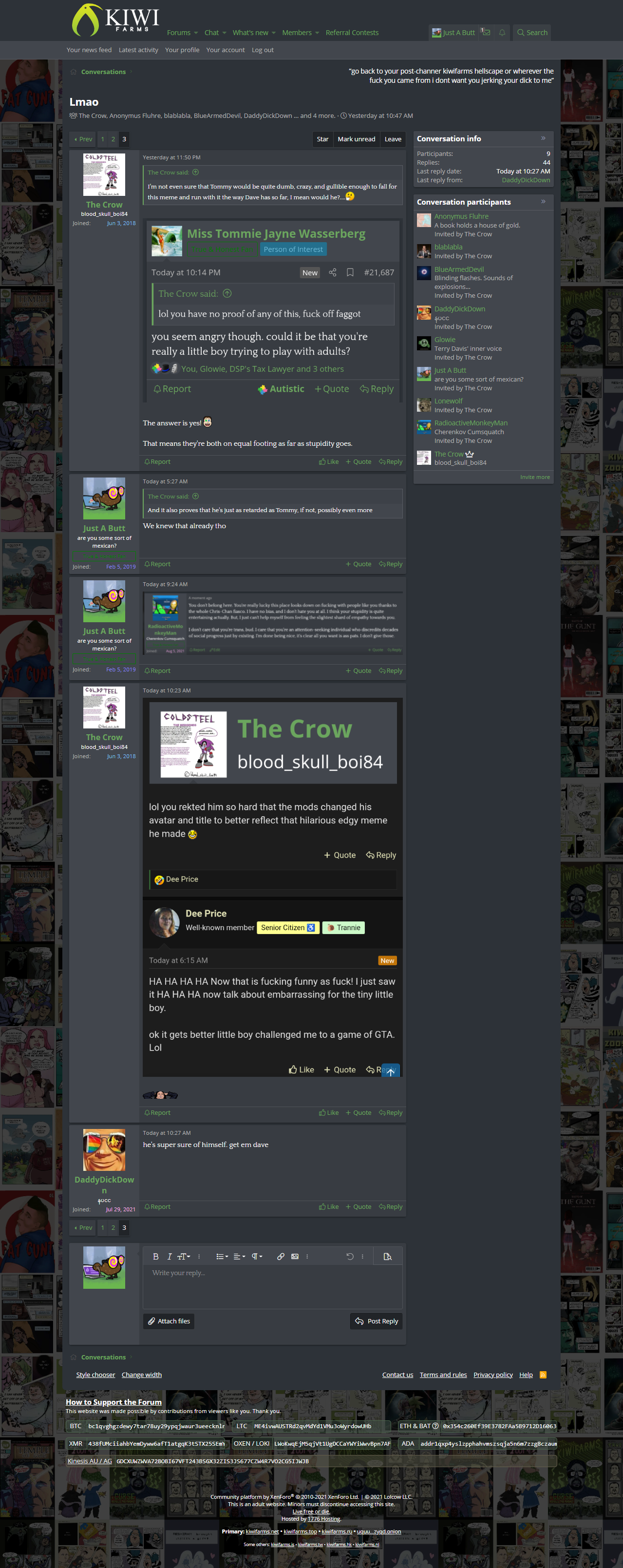Screen dimensions: 623x1568
Task: Open the conversations inbox icon
Action: pyautogui.click(x=486, y=32)
